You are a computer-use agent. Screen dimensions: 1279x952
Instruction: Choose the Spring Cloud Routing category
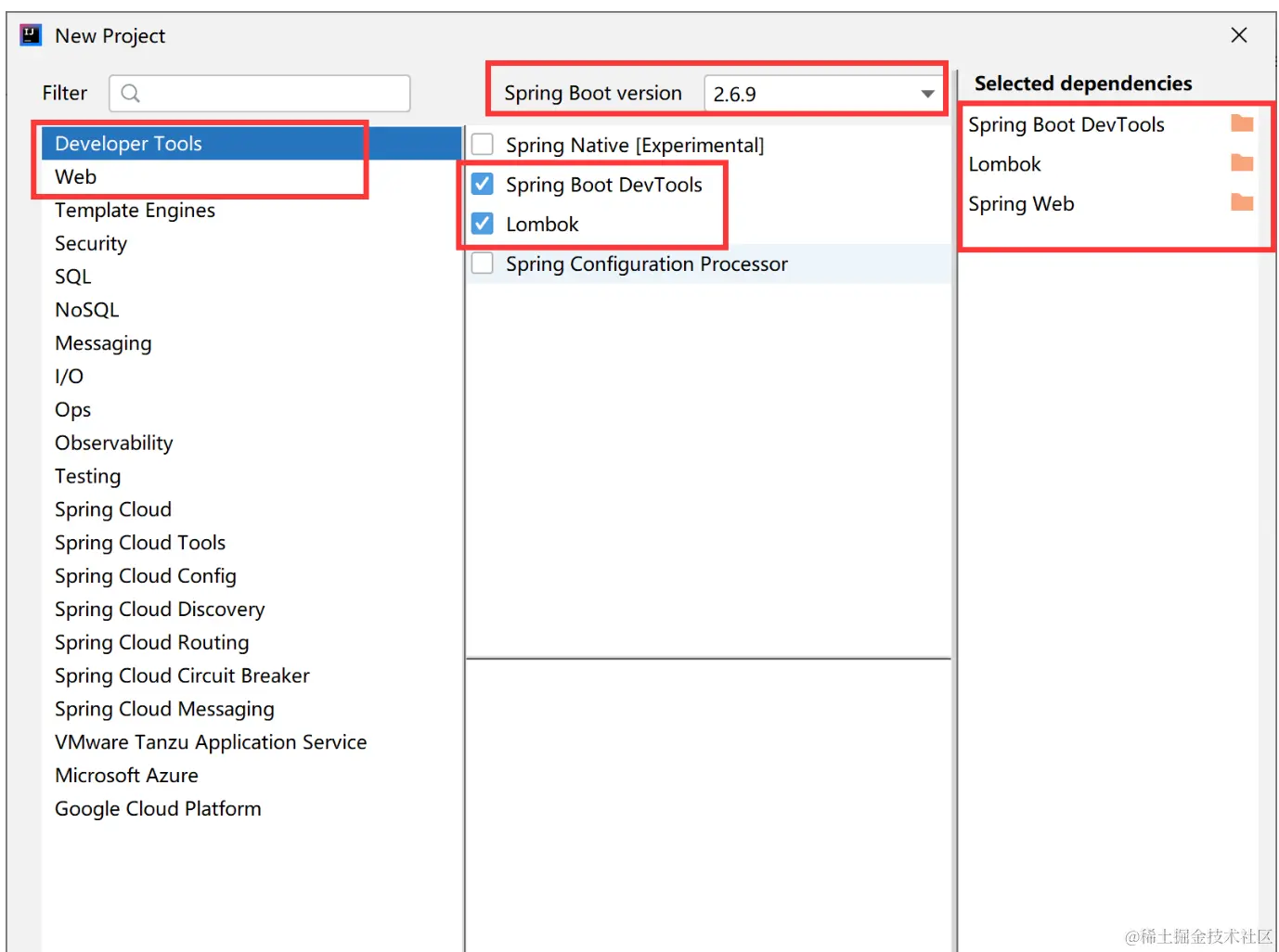(252, 643)
